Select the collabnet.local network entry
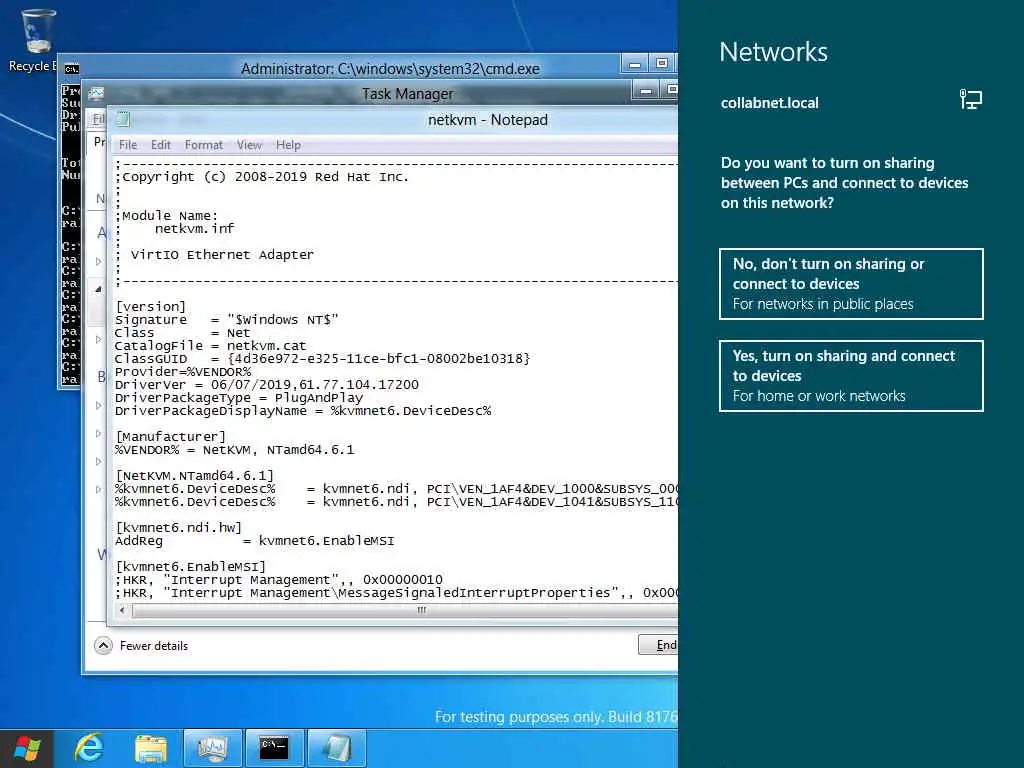Image resolution: width=1024 pixels, height=768 pixels. click(x=851, y=103)
